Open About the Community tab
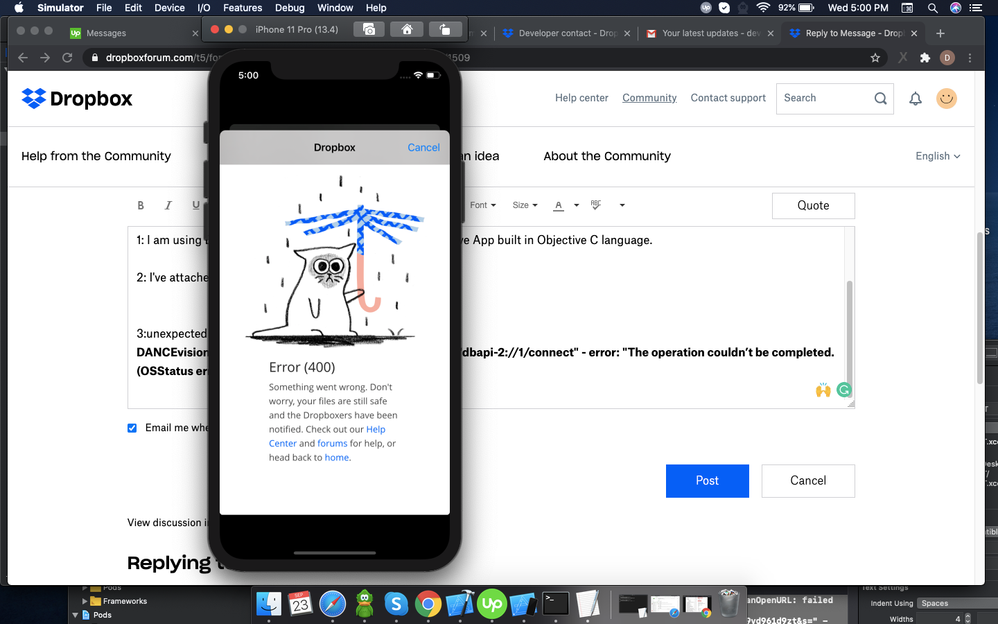 pos(607,156)
